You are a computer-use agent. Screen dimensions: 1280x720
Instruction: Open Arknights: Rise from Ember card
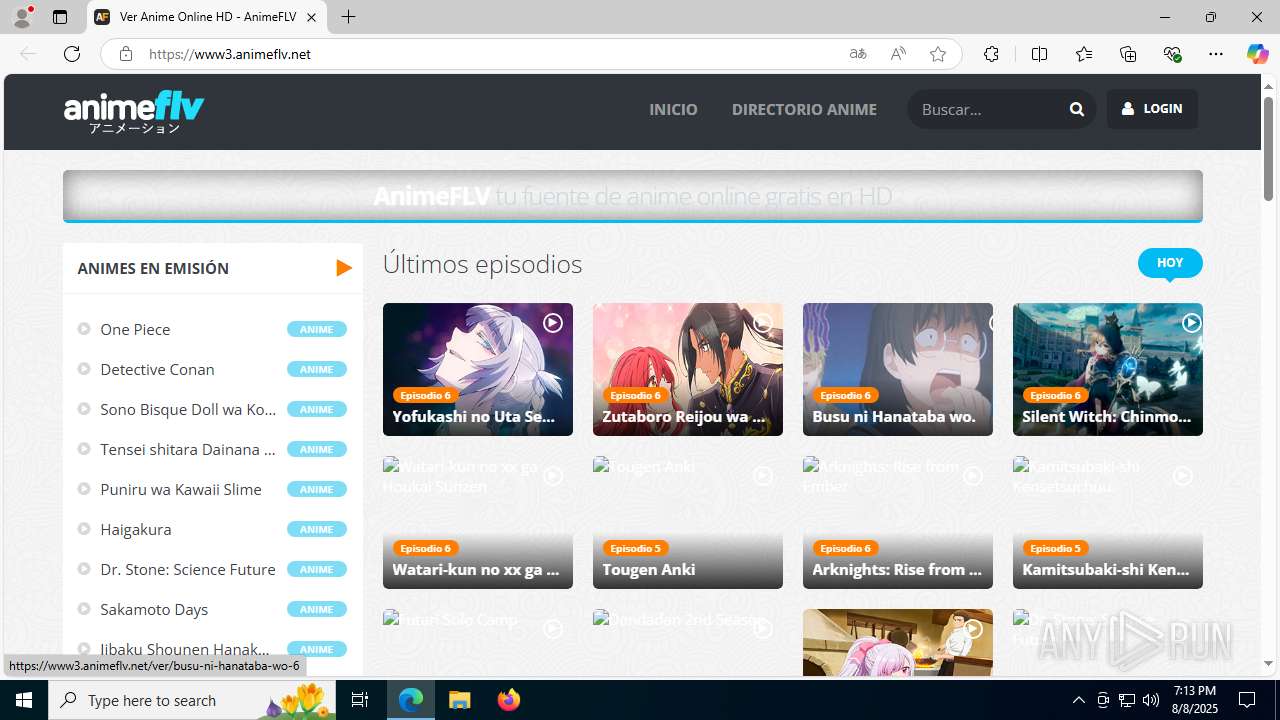[x=898, y=522]
